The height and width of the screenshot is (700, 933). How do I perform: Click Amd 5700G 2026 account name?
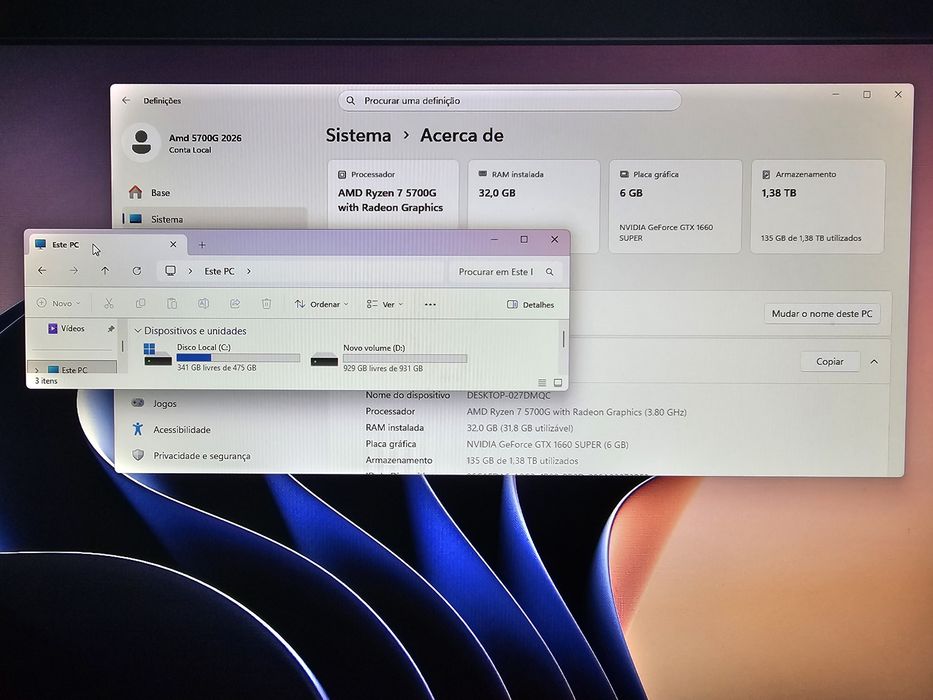(x=205, y=138)
